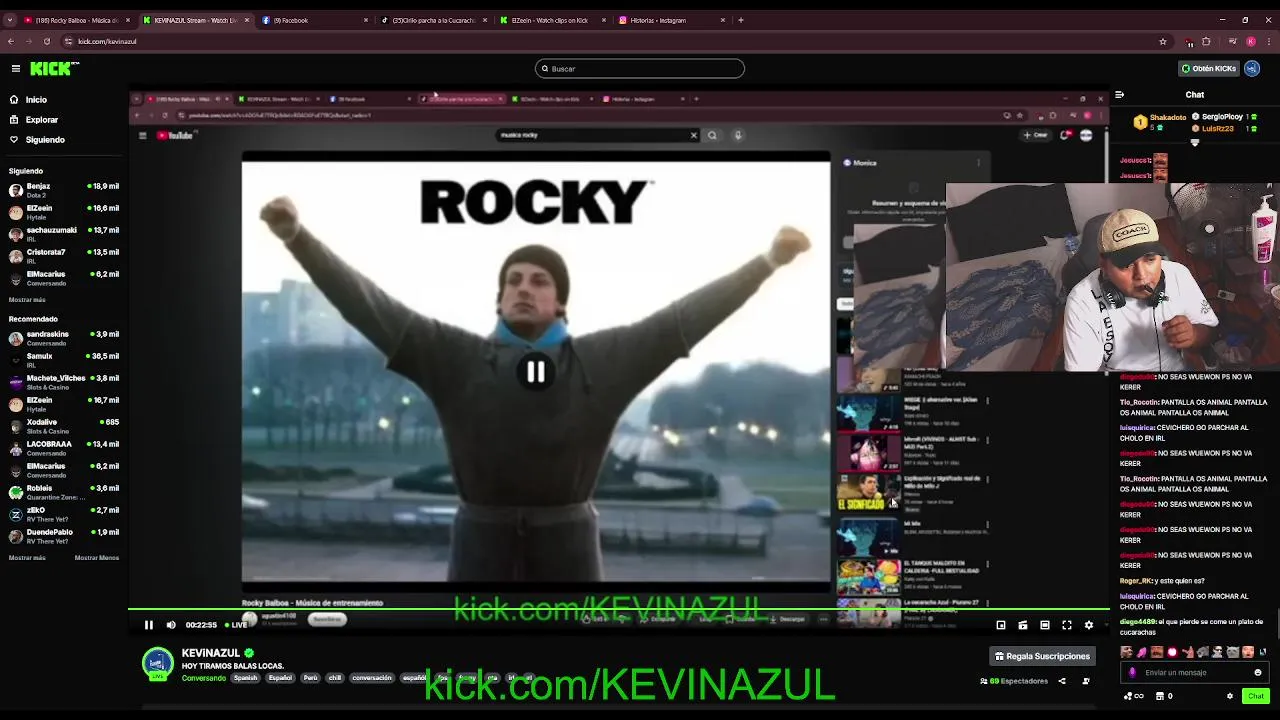The height and width of the screenshot is (720, 1280).
Task: Open recommended channel Robleis
Action: (x=64, y=492)
